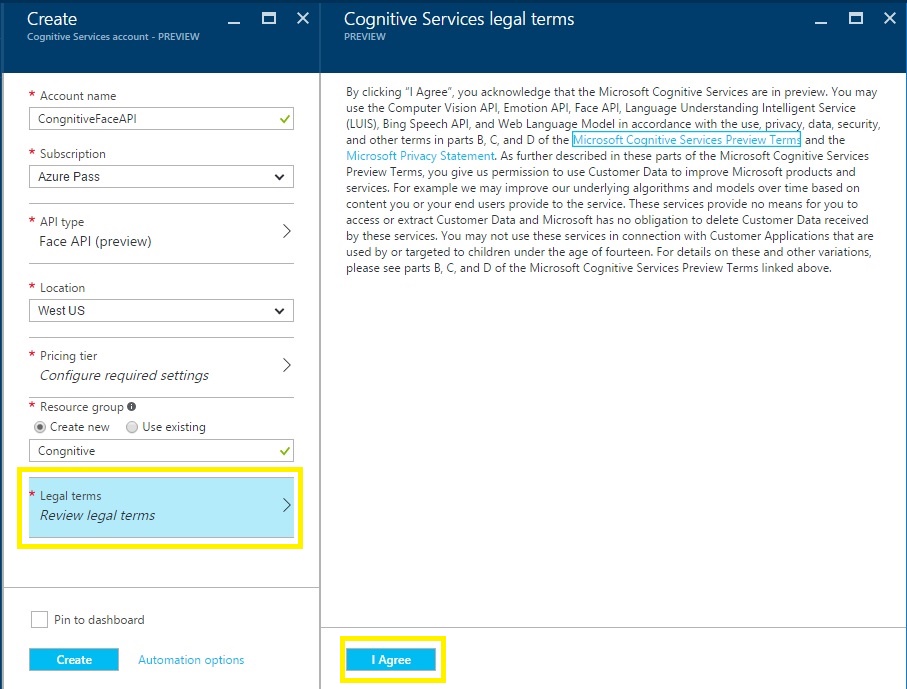Click the Create button
This screenshot has width=907, height=689.
(x=73, y=659)
